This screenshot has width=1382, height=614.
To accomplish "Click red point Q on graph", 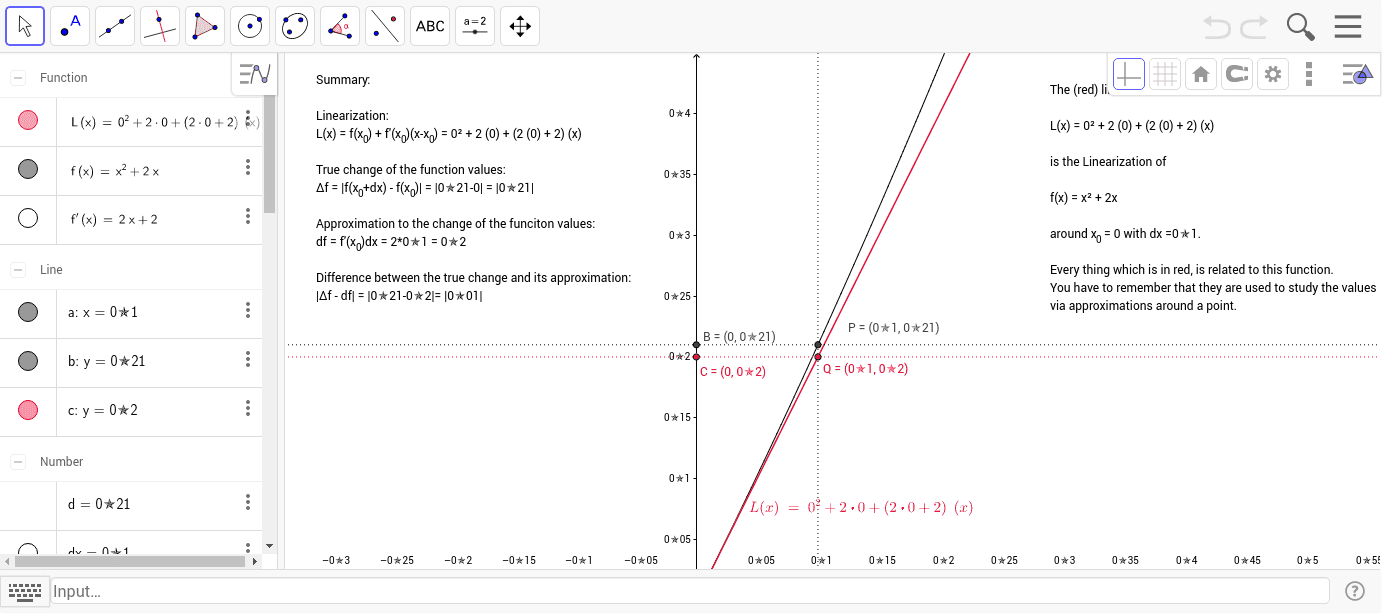I will tap(818, 357).
